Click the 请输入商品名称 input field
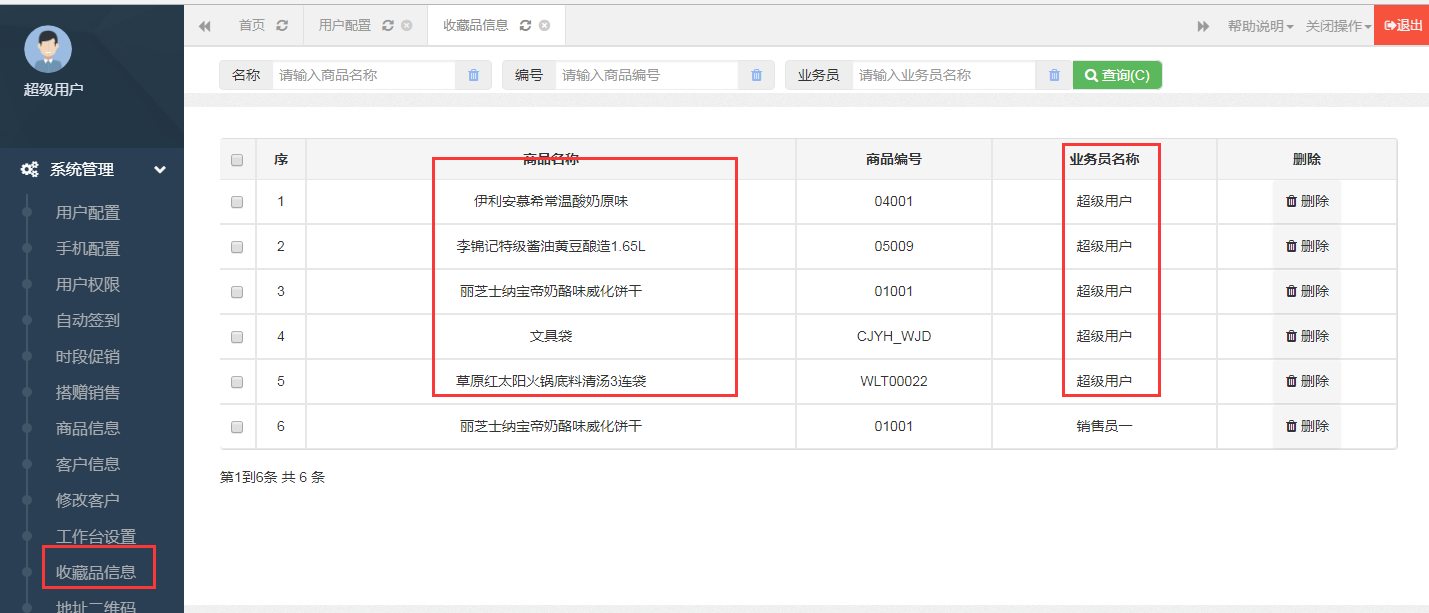Screen dimensions: 1429x613 pos(364,75)
